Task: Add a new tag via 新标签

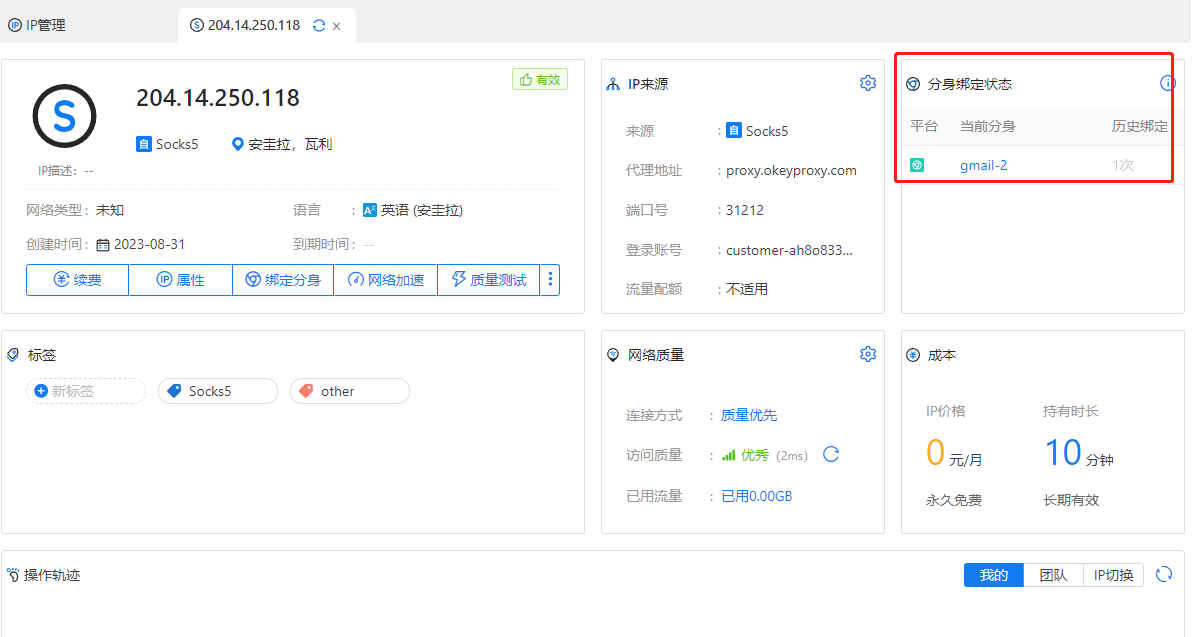Action: click(86, 391)
